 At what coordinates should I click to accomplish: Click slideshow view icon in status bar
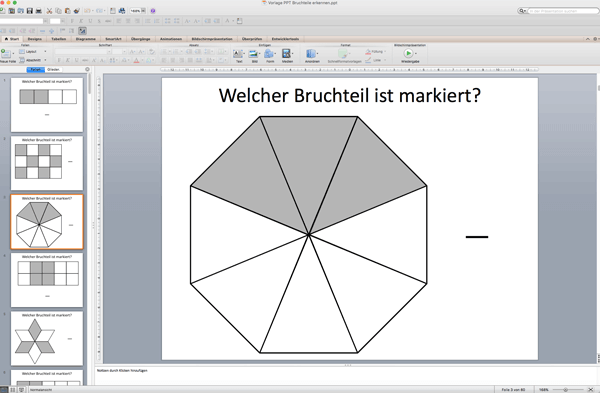[x=21, y=390]
